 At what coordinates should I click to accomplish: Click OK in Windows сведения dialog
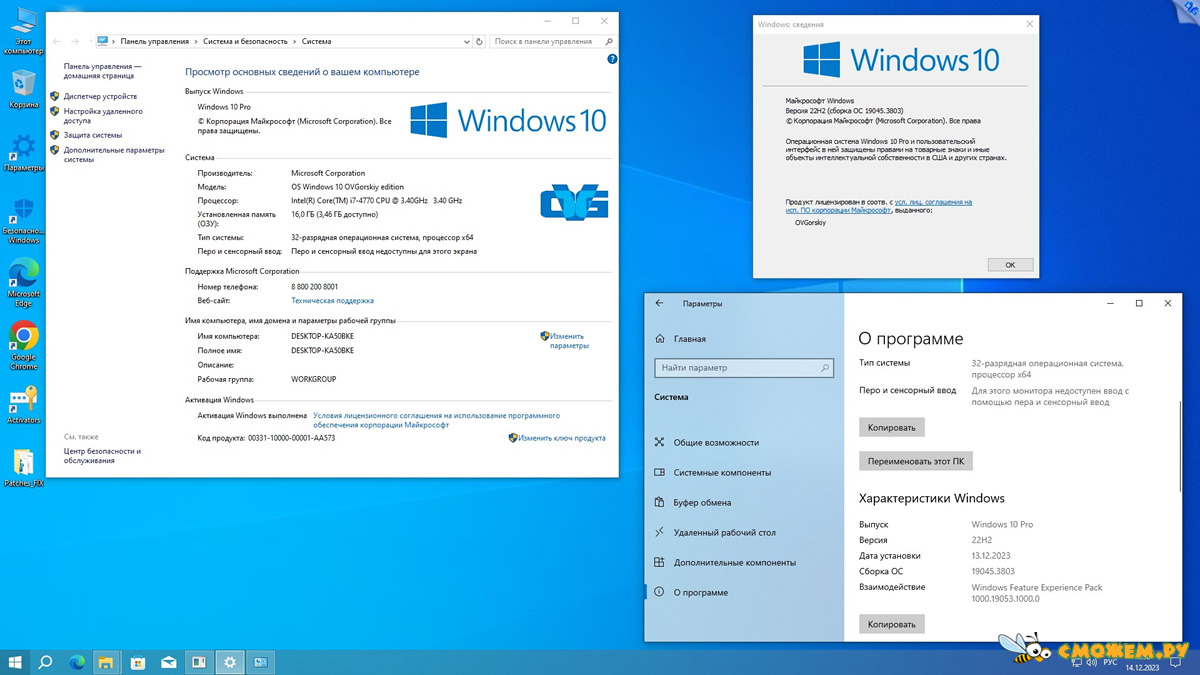coord(1010,264)
